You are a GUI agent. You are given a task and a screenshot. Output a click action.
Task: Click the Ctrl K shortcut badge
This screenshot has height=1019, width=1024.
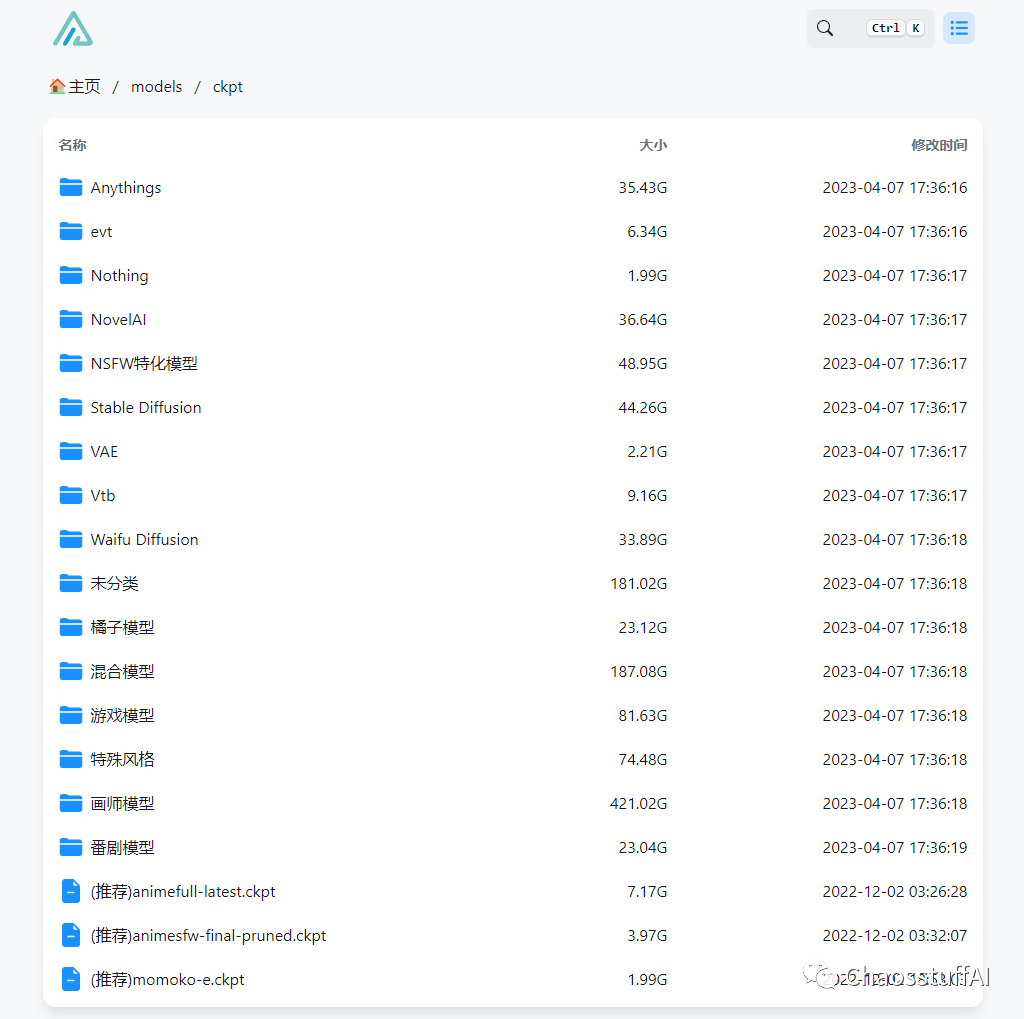pyautogui.click(x=895, y=28)
